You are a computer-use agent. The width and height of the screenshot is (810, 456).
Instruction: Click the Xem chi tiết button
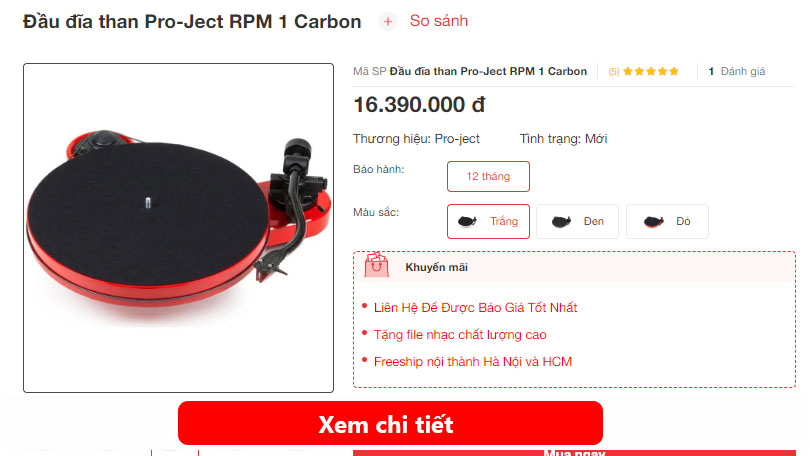click(391, 423)
